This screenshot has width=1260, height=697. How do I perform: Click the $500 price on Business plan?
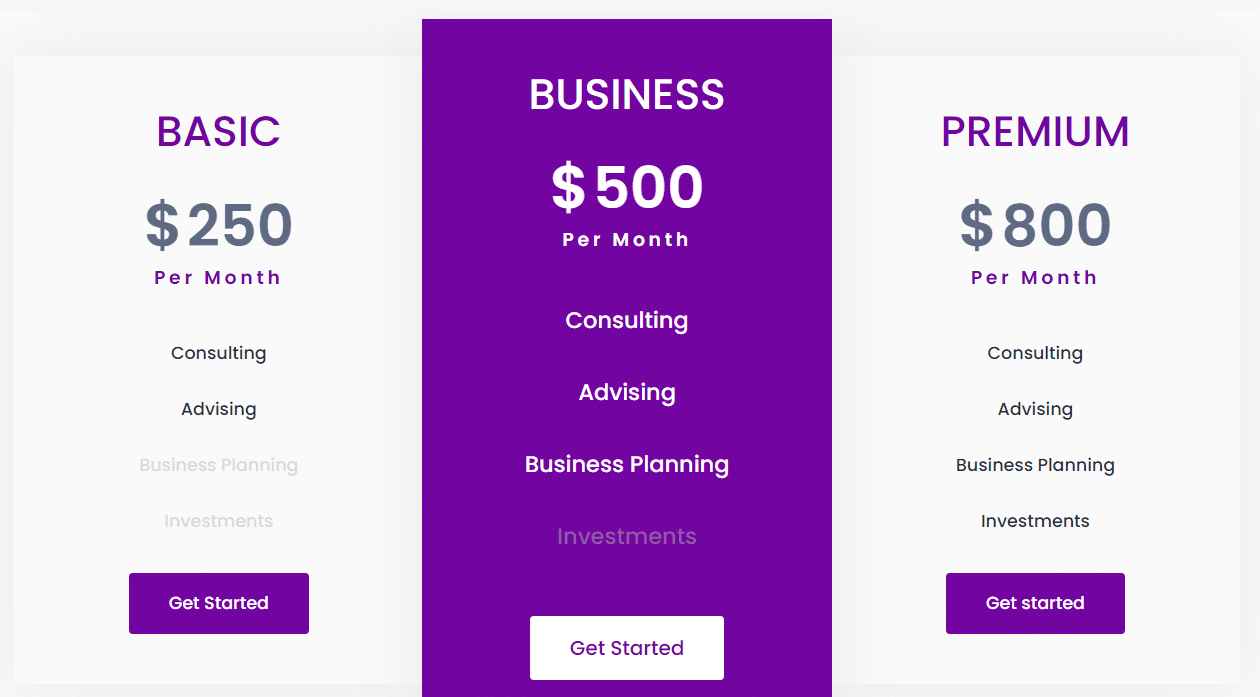pos(626,188)
